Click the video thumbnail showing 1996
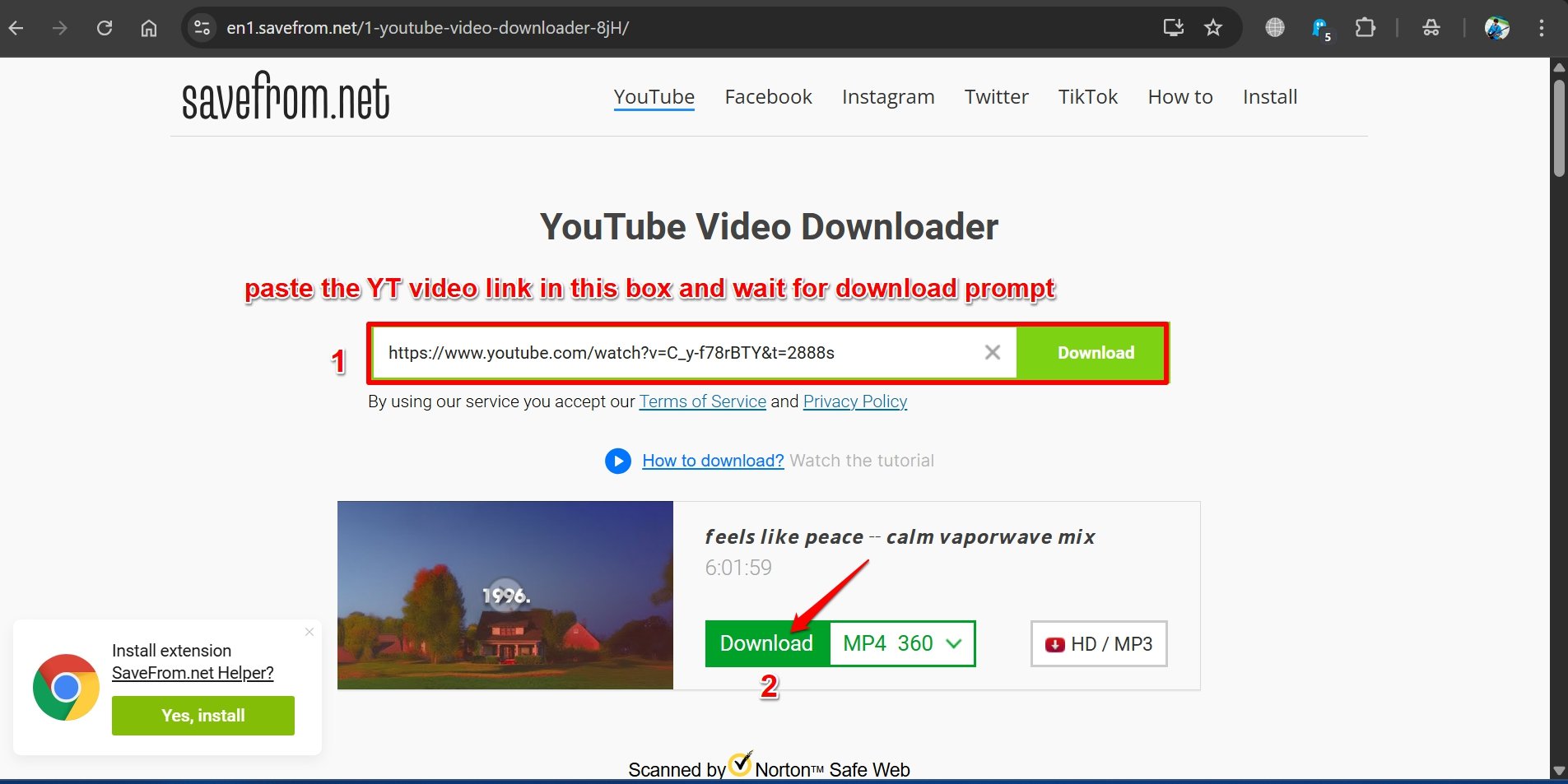This screenshot has height=784, width=1568. [505, 595]
